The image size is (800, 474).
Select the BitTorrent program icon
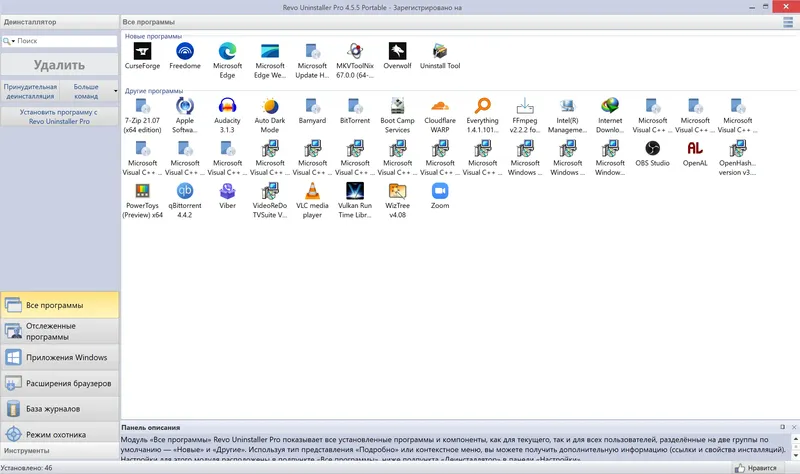pos(355,106)
